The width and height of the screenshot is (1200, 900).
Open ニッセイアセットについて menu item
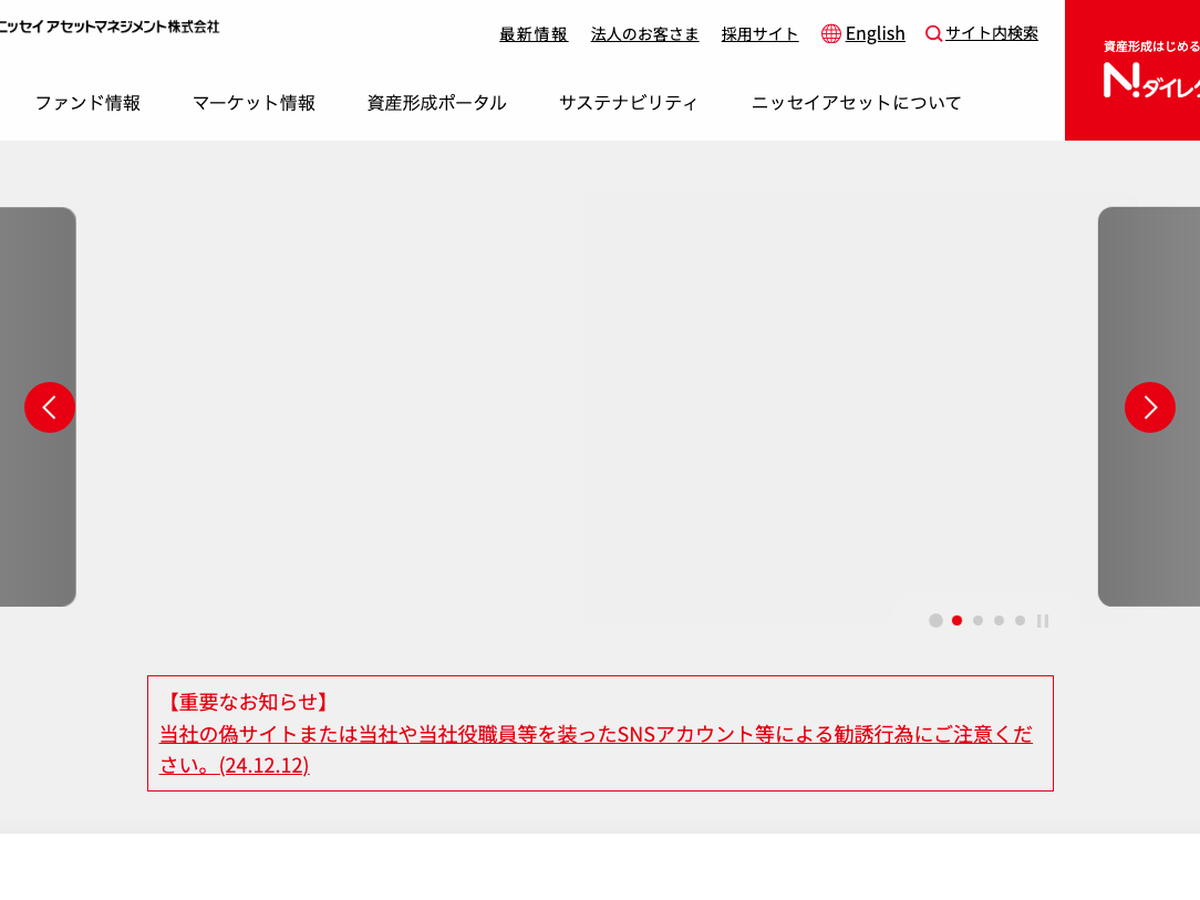(856, 102)
